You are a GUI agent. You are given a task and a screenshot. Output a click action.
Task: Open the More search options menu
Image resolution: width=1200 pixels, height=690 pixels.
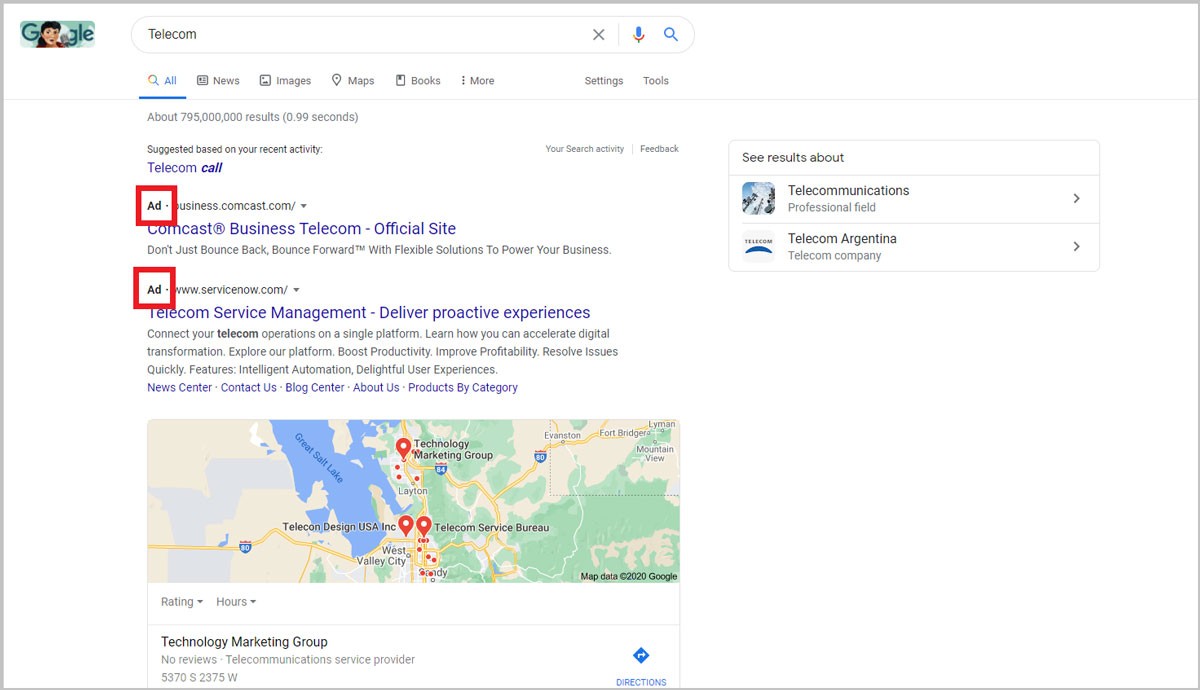(477, 81)
